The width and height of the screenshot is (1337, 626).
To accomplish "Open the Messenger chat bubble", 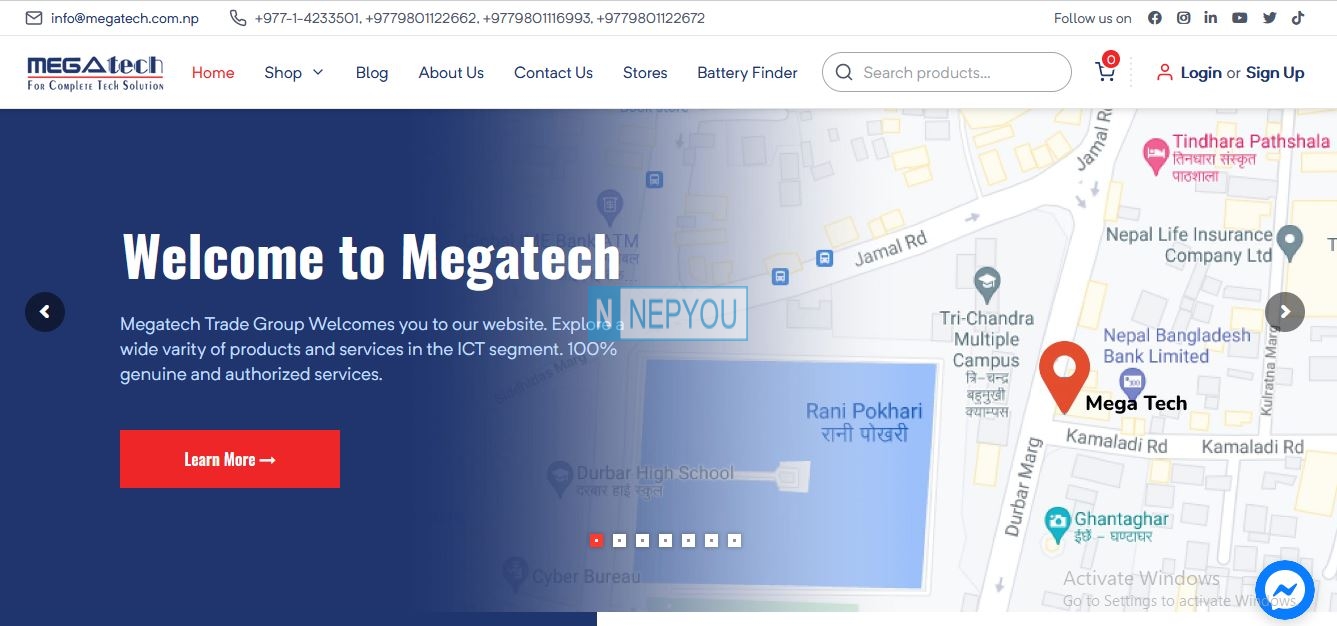I will (1283, 589).
